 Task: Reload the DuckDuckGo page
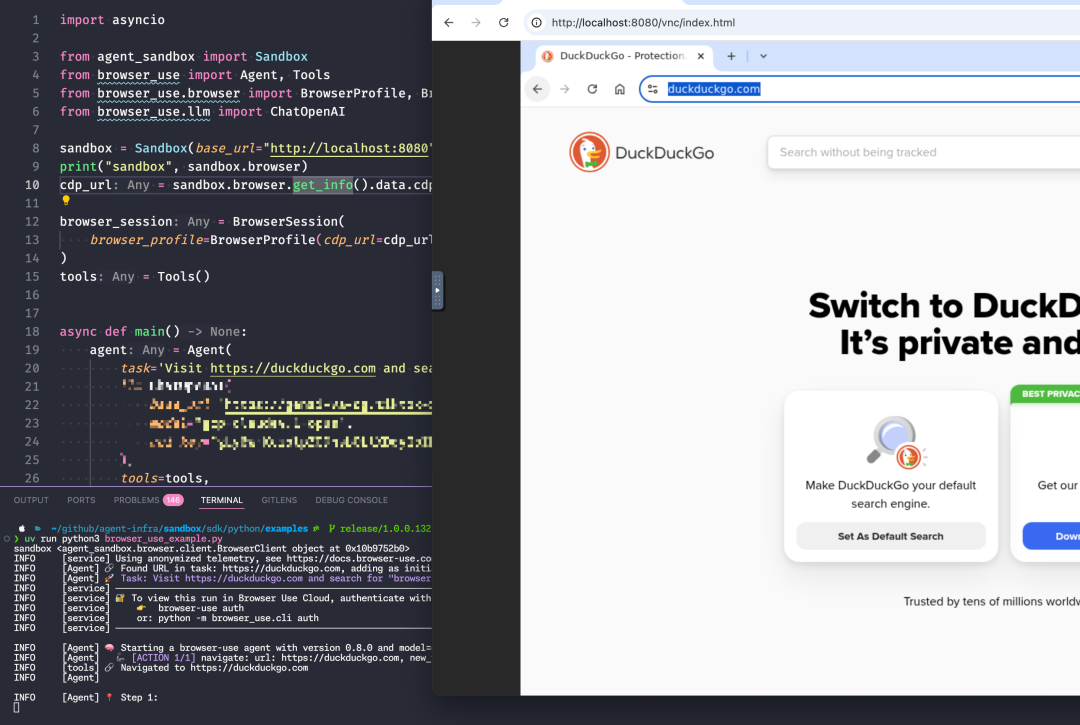click(x=591, y=88)
